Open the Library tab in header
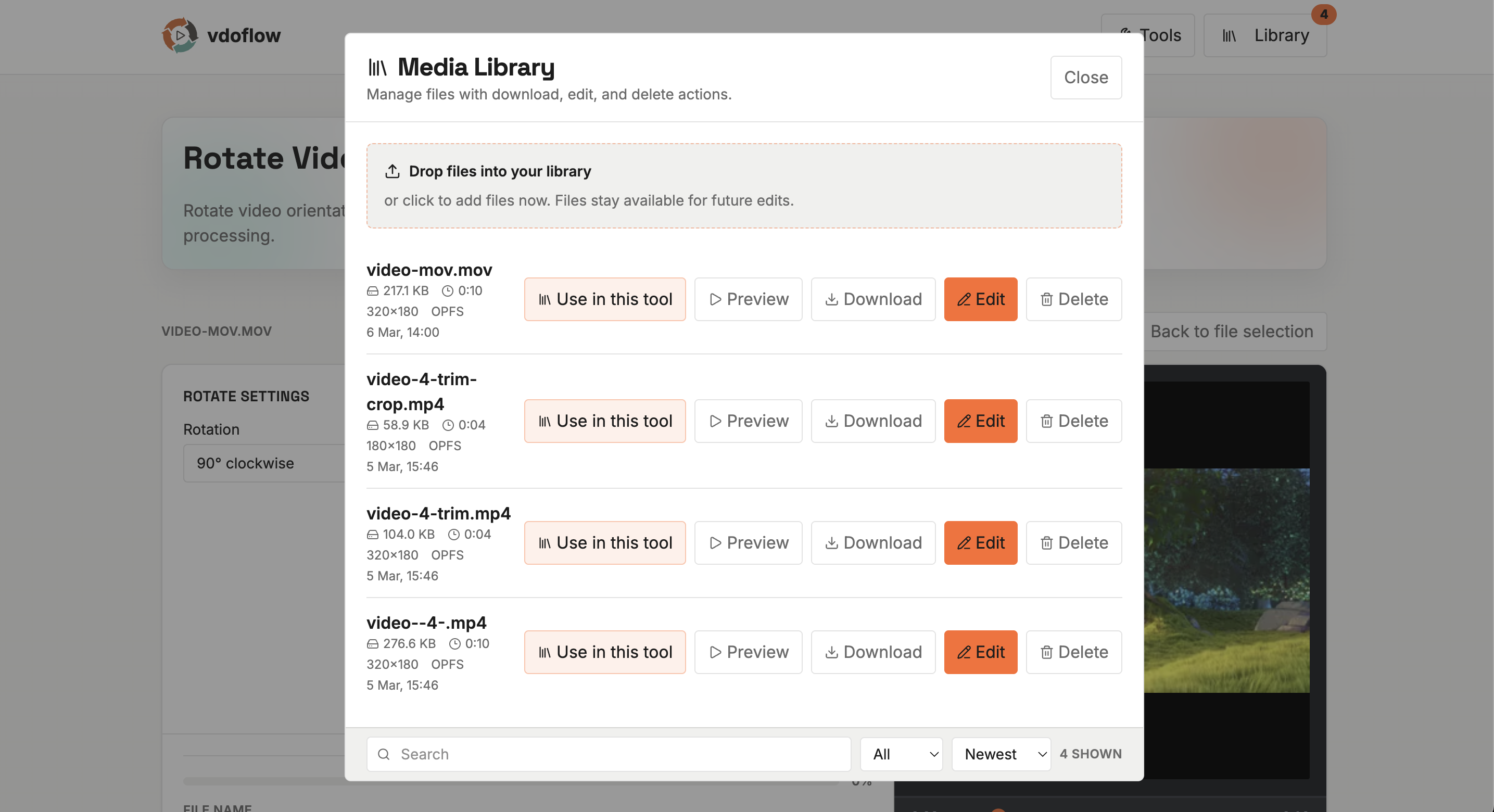This screenshot has height=812, width=1494. point(1265,35)
